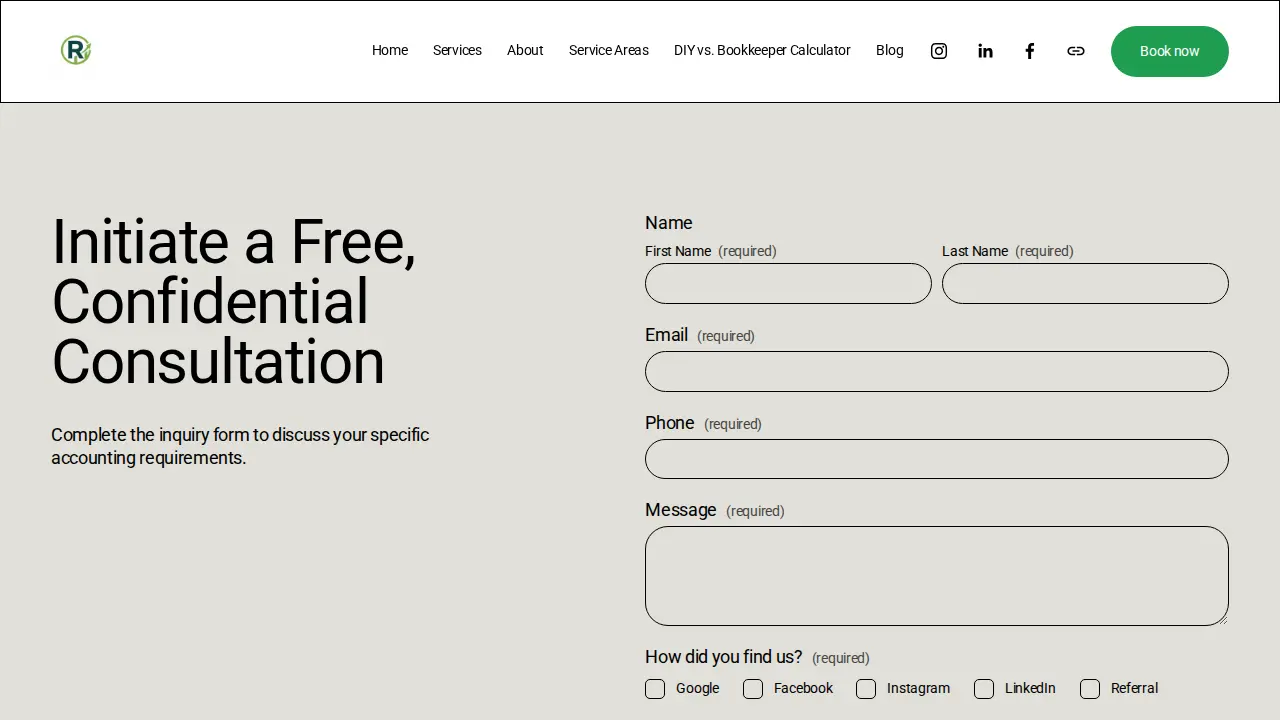Open the About page link
Viewport: 1280px width, 720px height.
525,50
